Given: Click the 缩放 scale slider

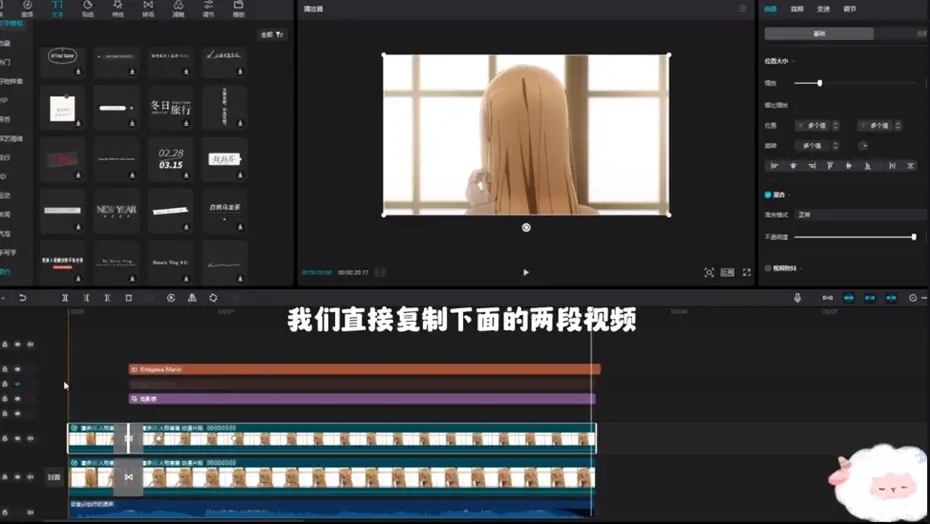Looking at the screenshot, I should (855, 83).
